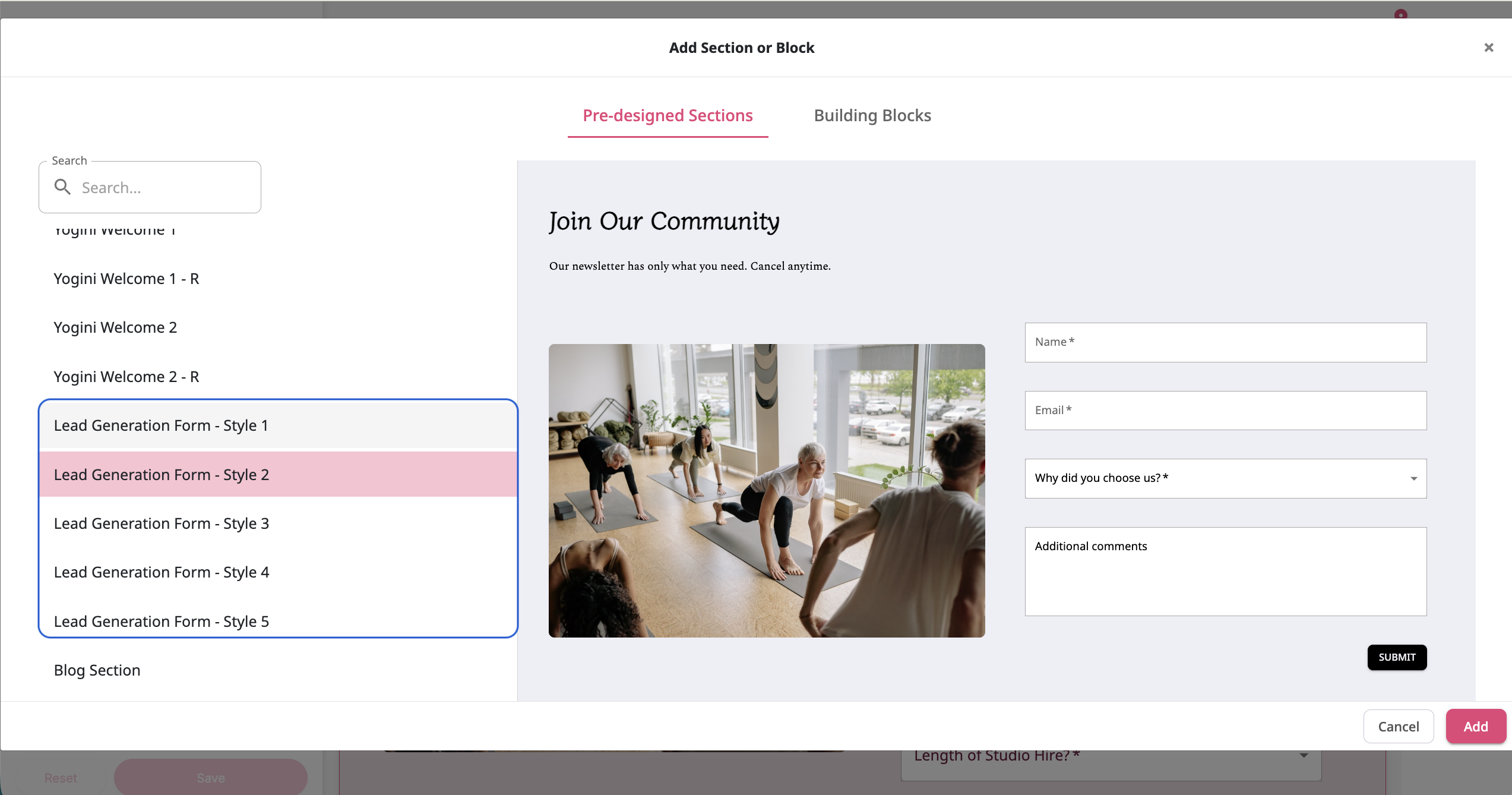Expand the 'Length of Studio Hire?' dropdown

pyautogui.click(x=1112, y=755)
